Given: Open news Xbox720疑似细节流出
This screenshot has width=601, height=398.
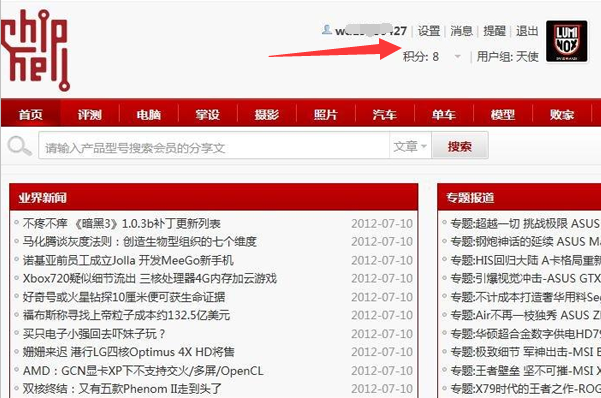Looking at the screenshot, I should [x=149, y=278].
